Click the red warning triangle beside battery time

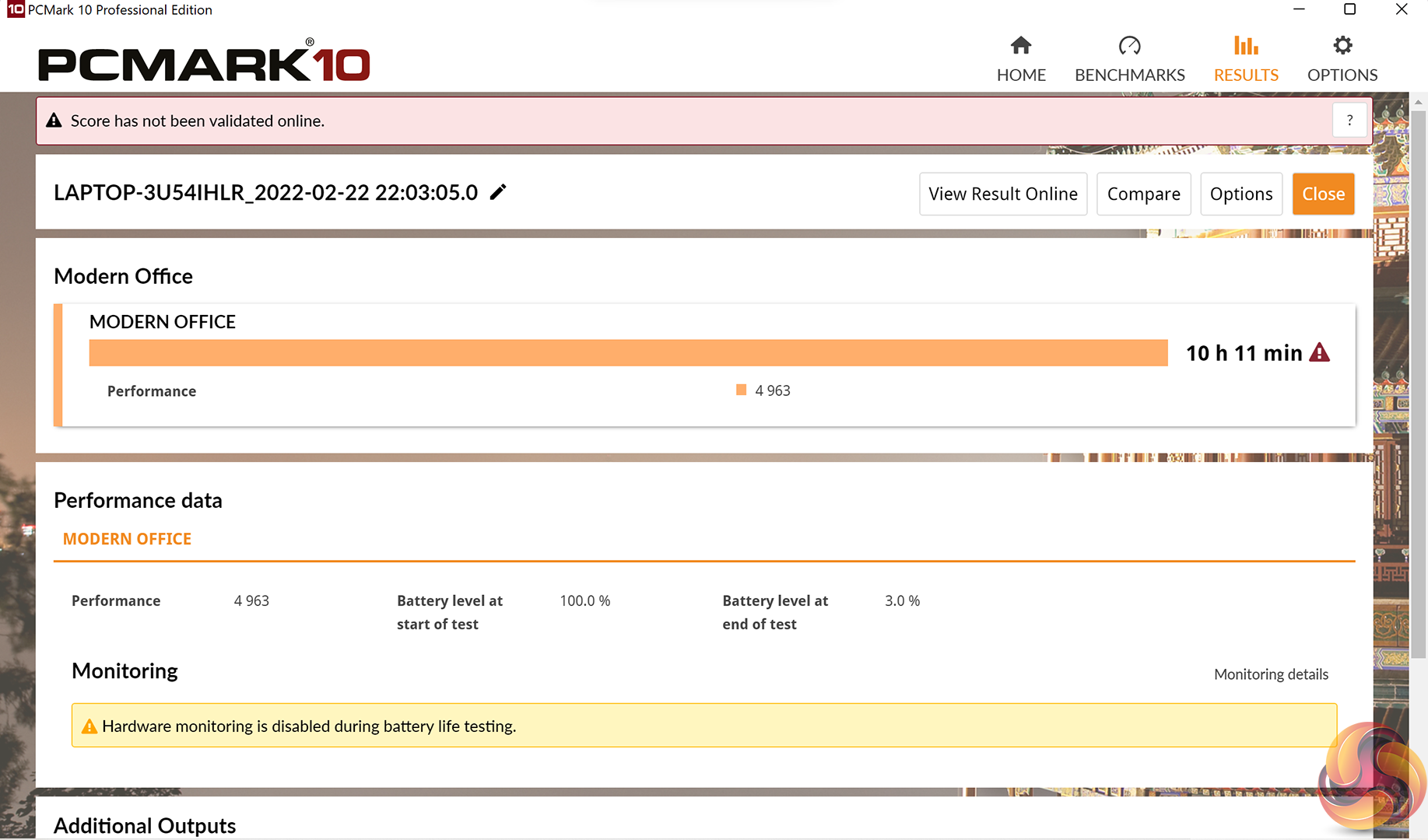point(1320,352)
